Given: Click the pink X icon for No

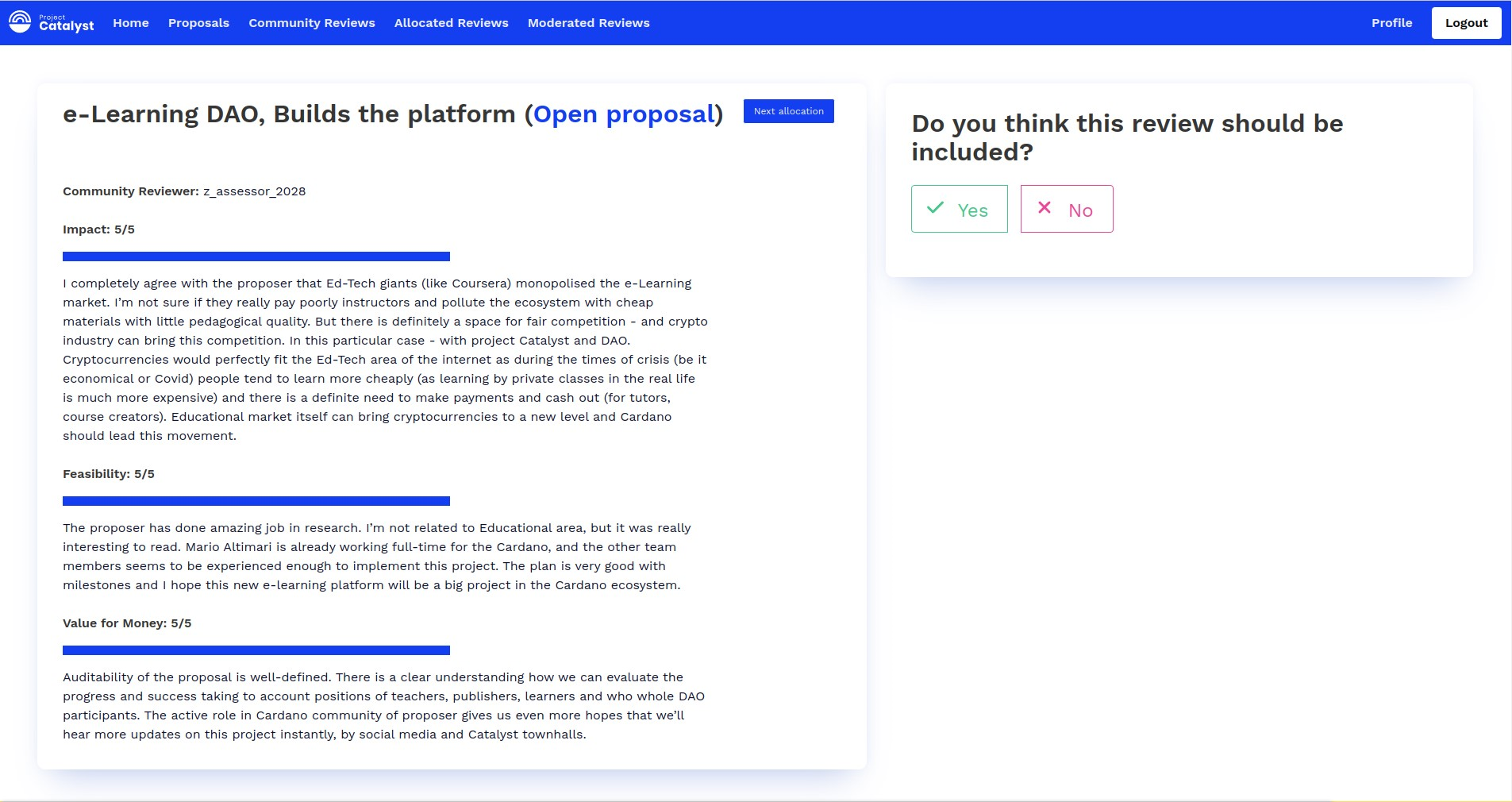Looking at the screenshot, I should click(x=1045, y=208).
